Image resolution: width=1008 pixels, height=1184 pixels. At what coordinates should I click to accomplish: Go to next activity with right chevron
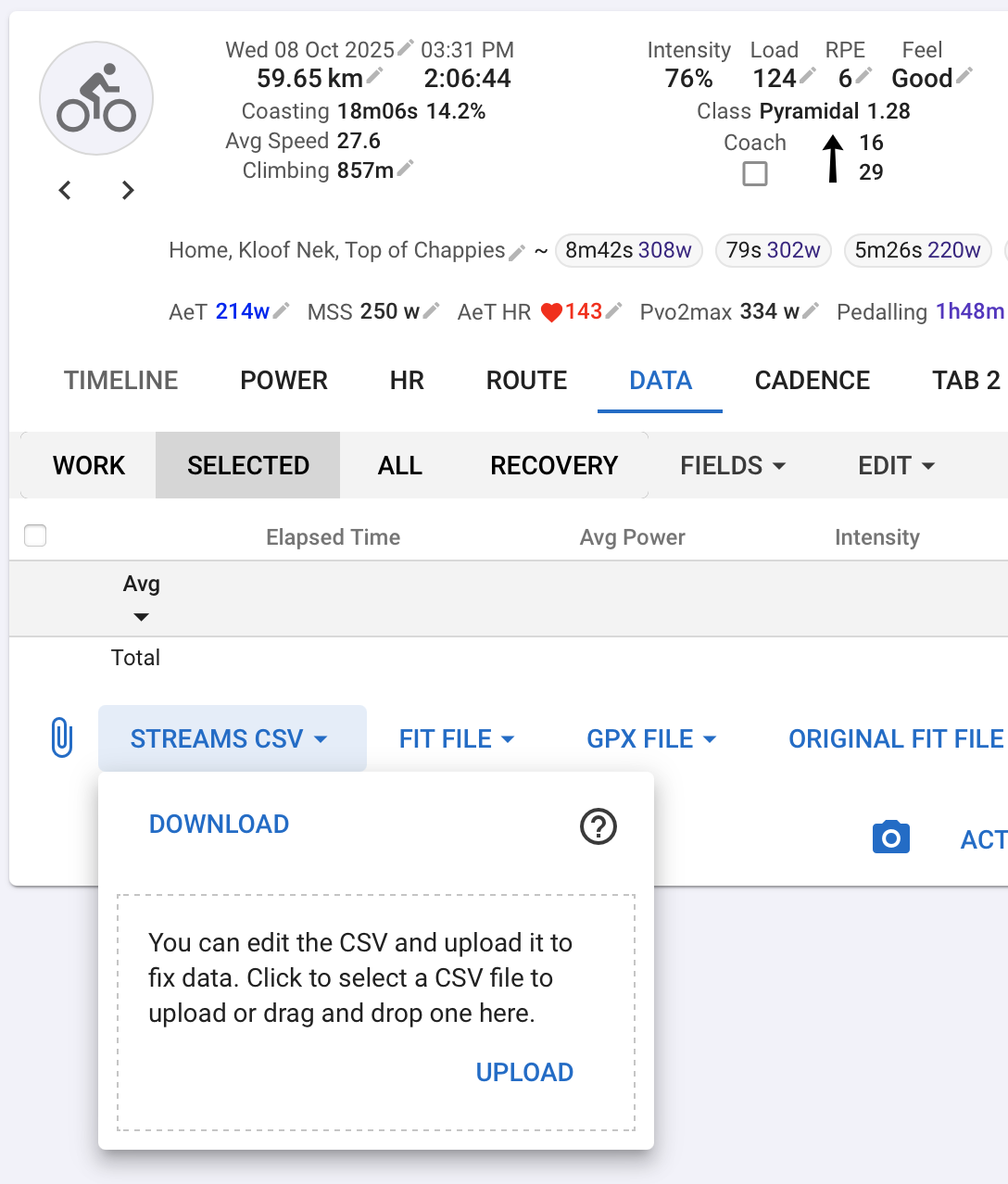128,190
